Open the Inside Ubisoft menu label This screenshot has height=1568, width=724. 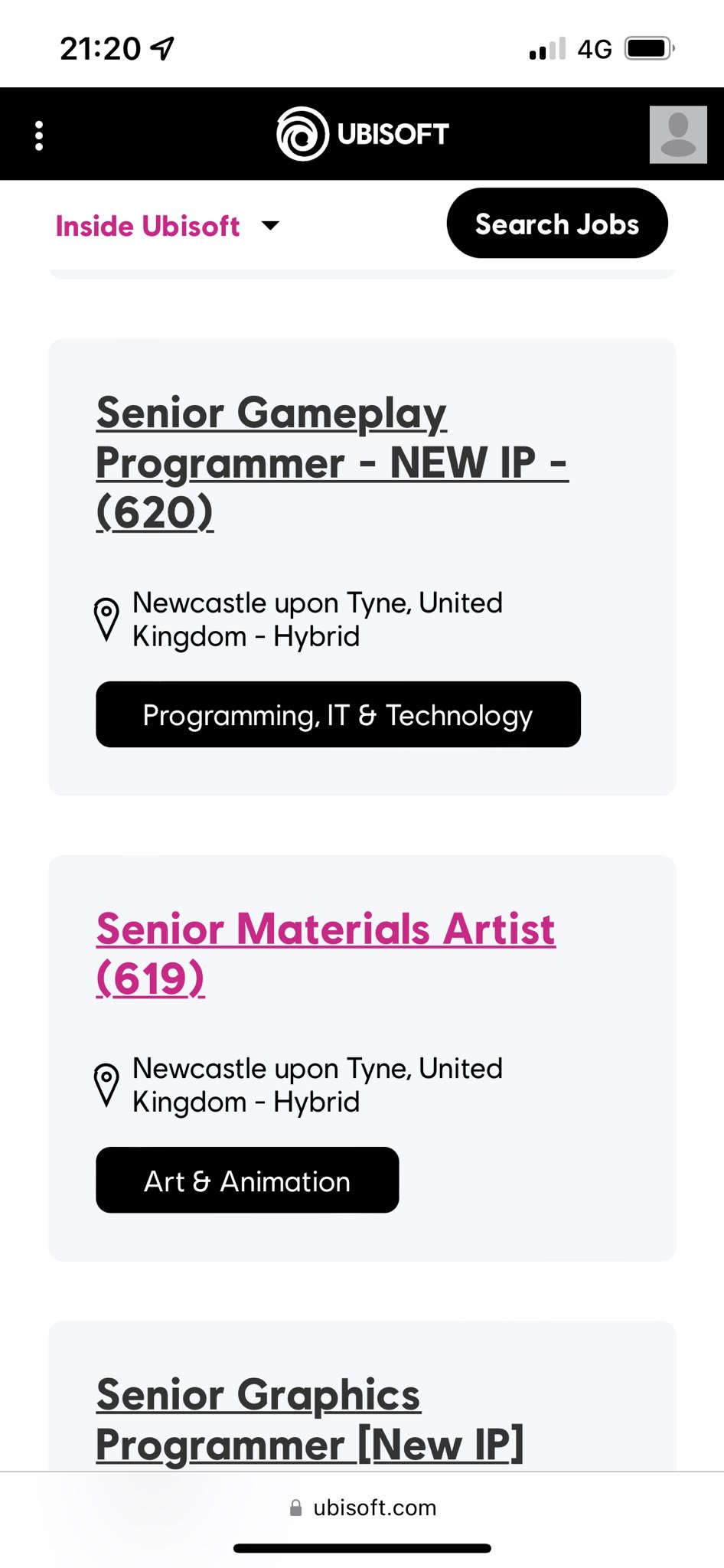(148, 226)
